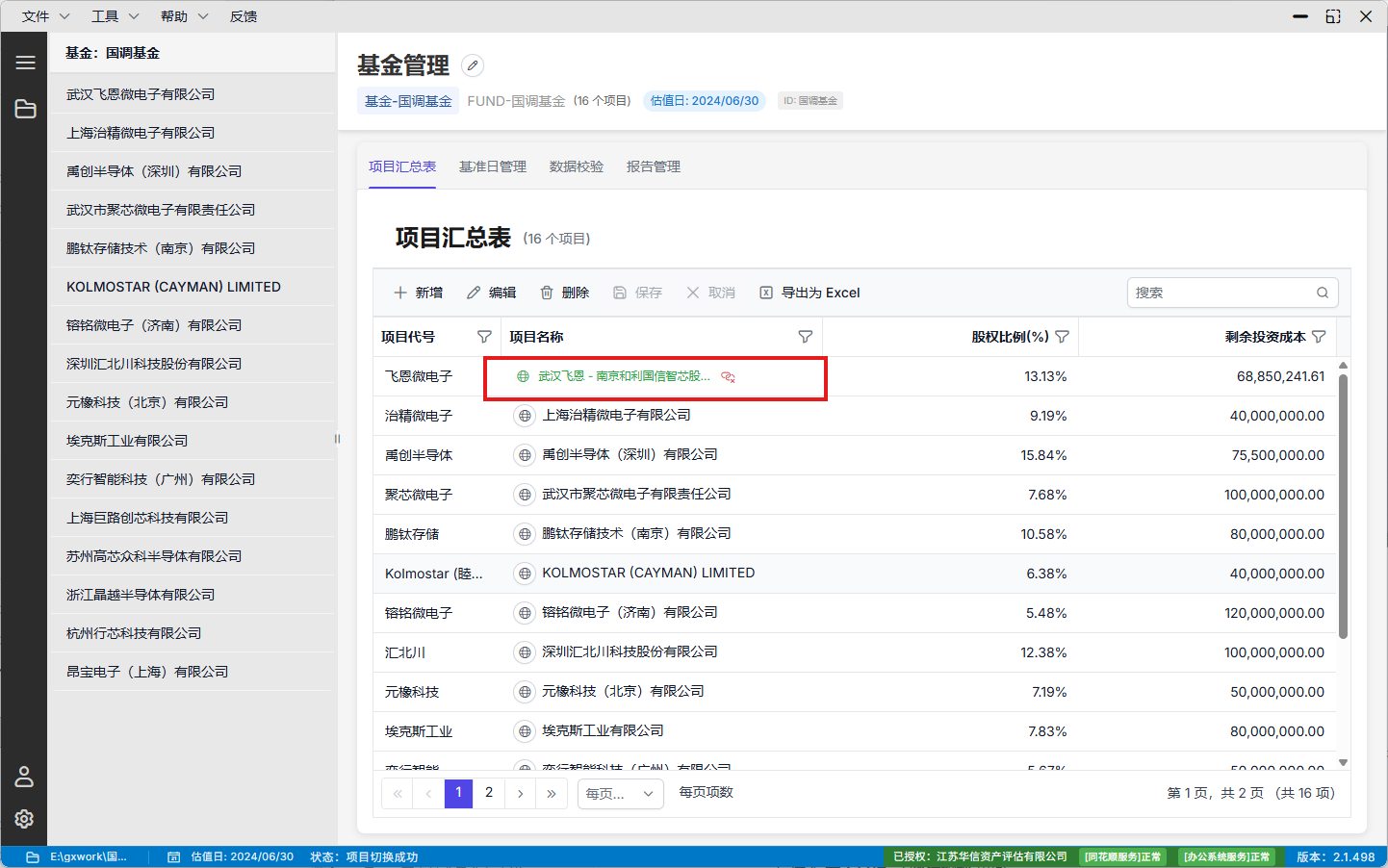Click the globe icon beside KOLMOSTAR (CAYMAN) LIMITED
The image size is (1388, 868).
(x=525, y=574)
